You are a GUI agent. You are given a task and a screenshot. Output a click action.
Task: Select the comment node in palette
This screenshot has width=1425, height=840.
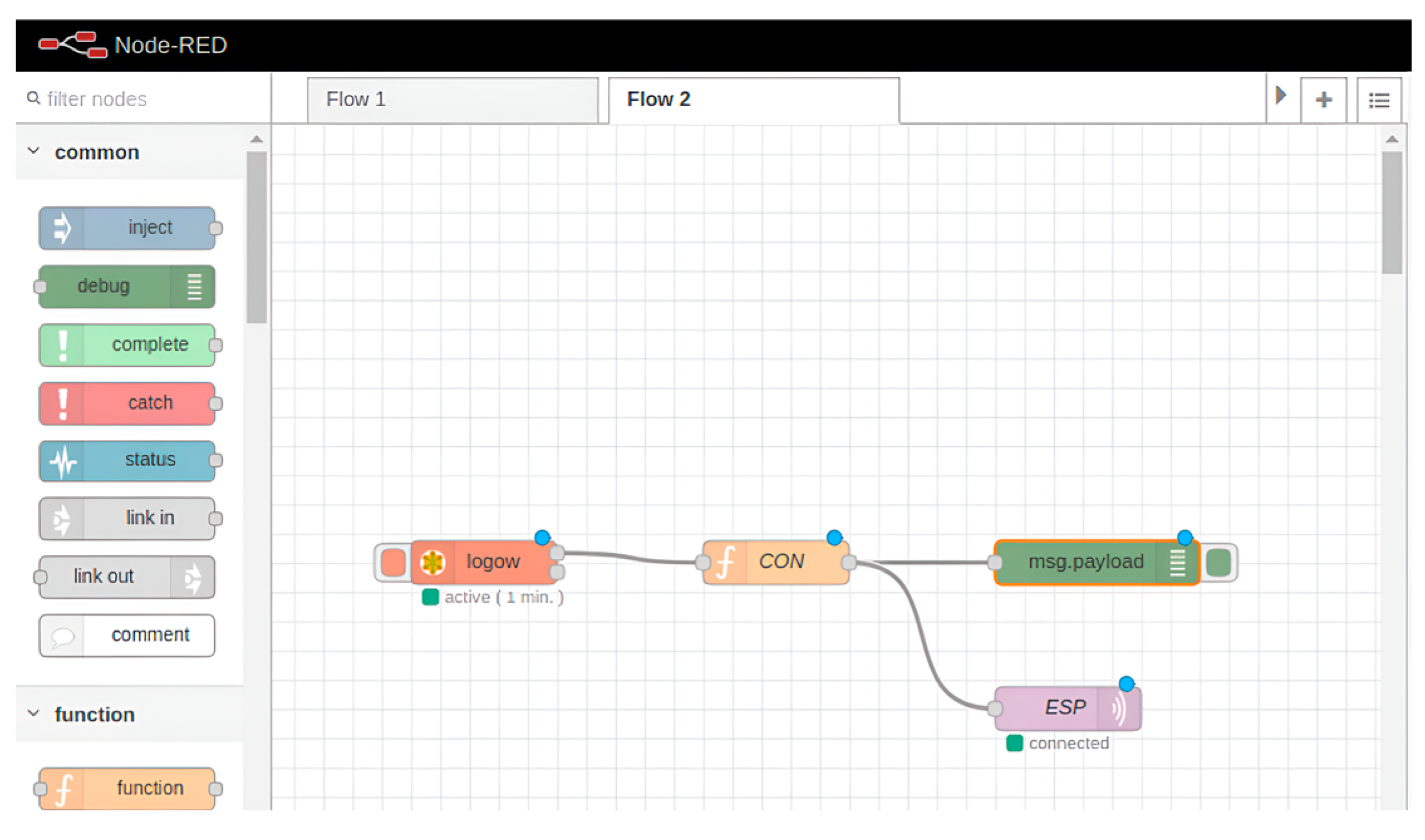pyautogui.click(x=127, y=635)
